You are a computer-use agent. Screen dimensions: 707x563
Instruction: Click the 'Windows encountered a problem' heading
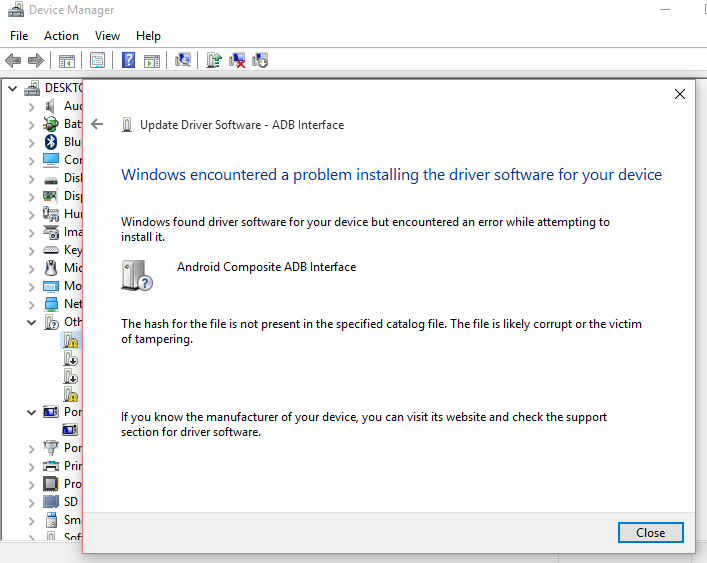(391, 175)
